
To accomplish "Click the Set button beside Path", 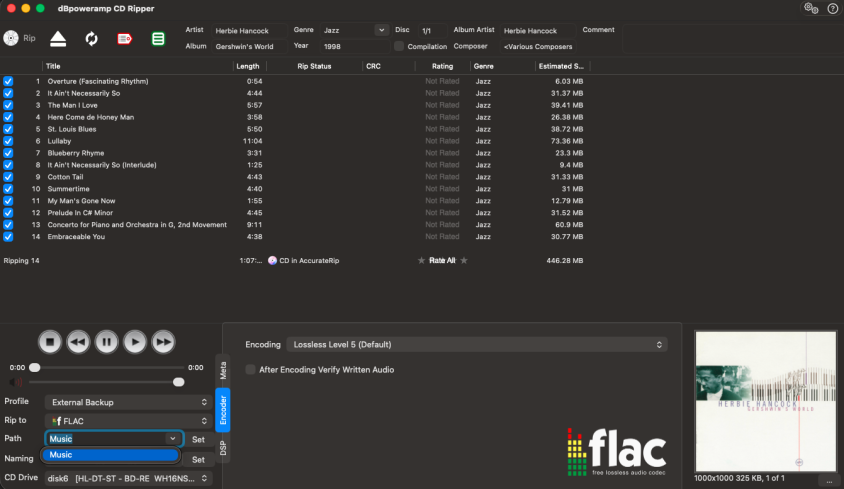I will click(198, 439).
